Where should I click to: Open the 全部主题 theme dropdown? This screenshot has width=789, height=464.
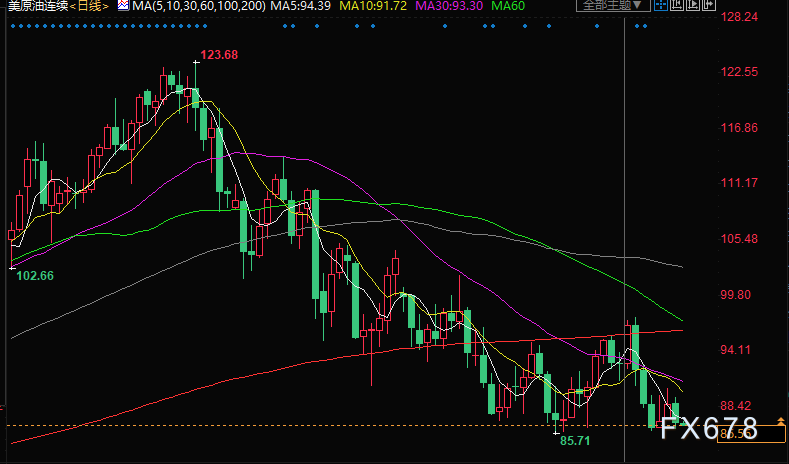[x=613, y=5]
